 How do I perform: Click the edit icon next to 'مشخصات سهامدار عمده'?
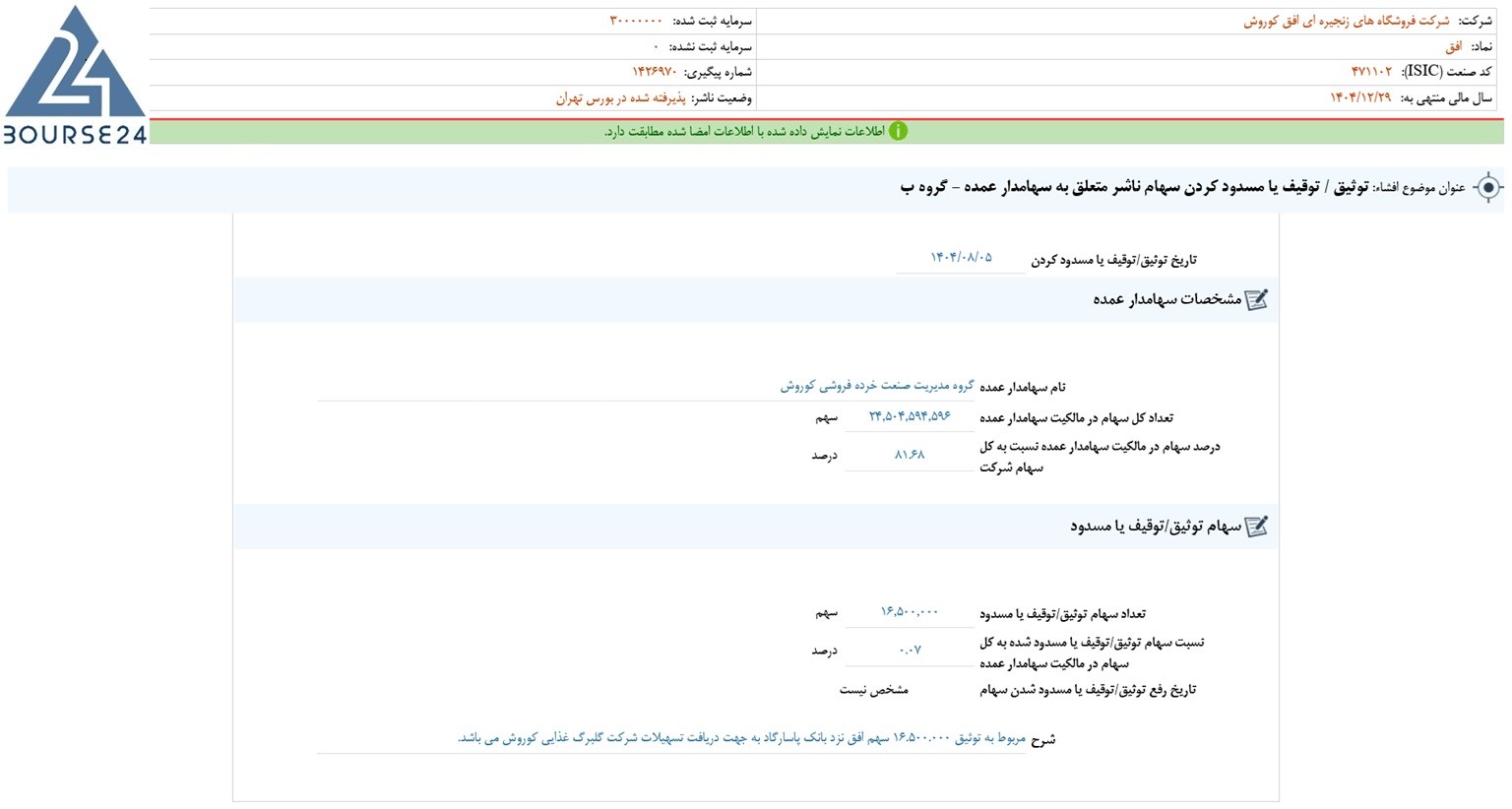[x=1256, y=299]
